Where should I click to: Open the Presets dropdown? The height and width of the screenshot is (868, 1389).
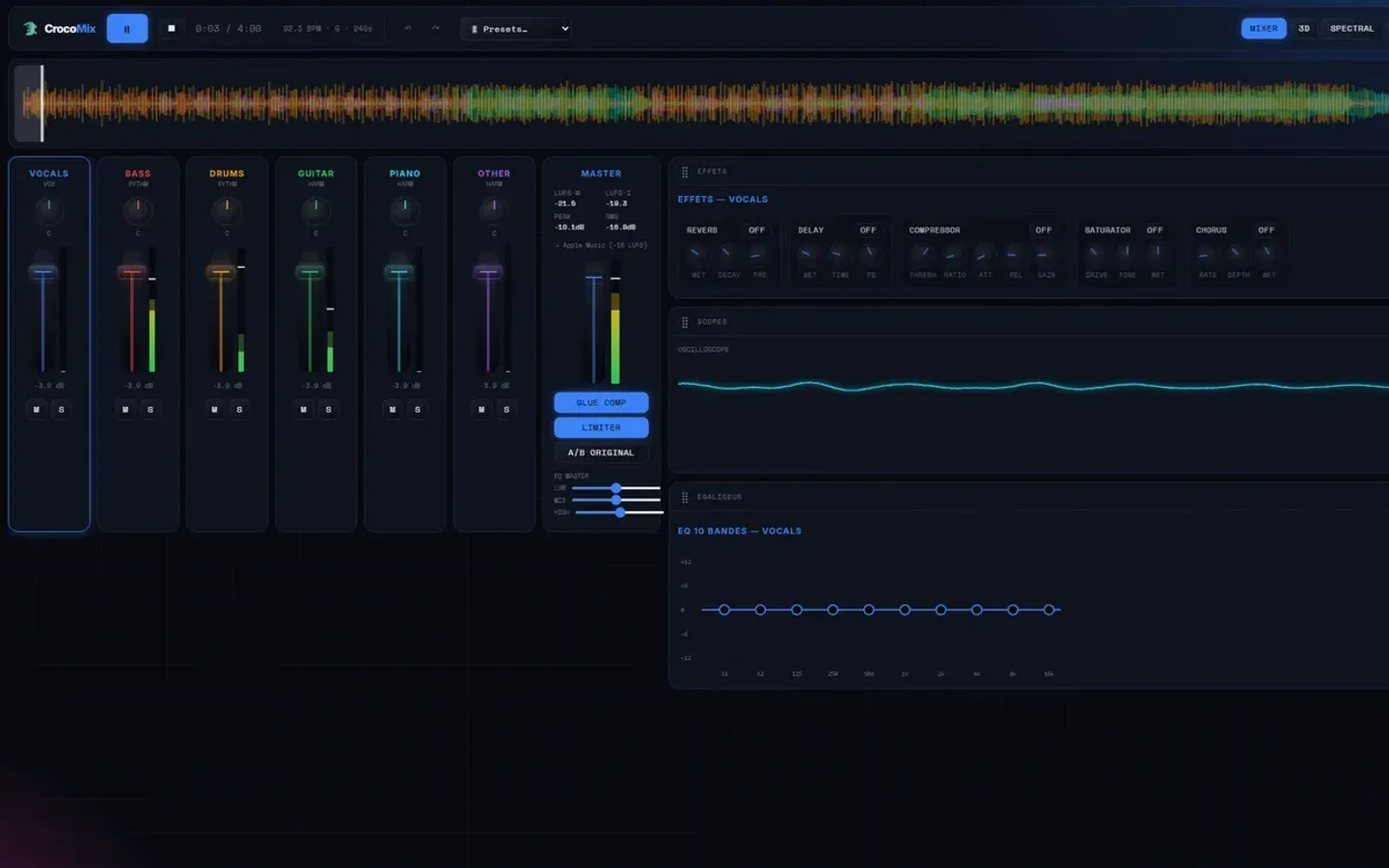point(516,29)
